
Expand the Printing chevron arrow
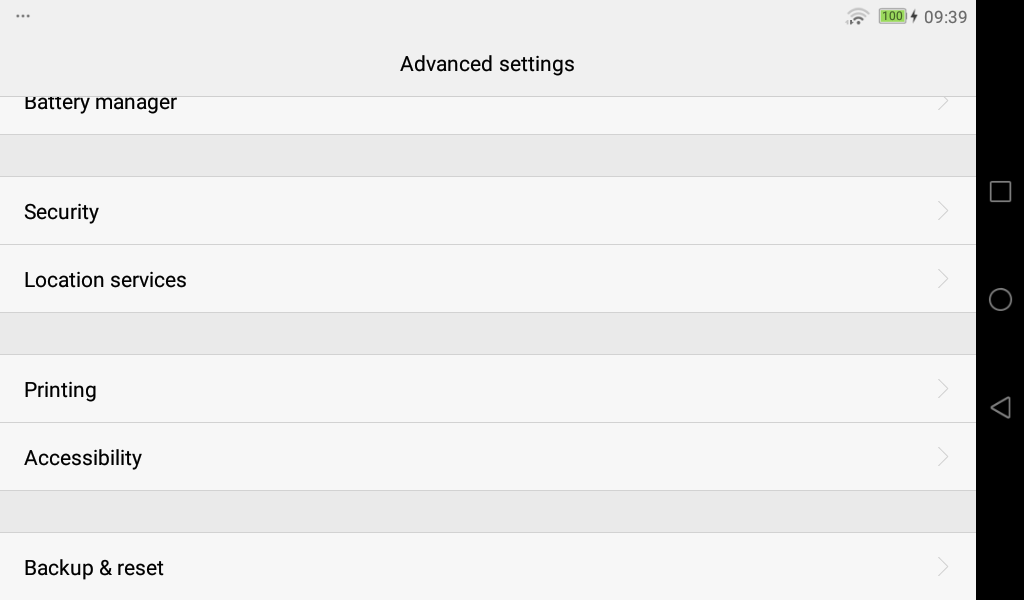click(x=943, y=389)
